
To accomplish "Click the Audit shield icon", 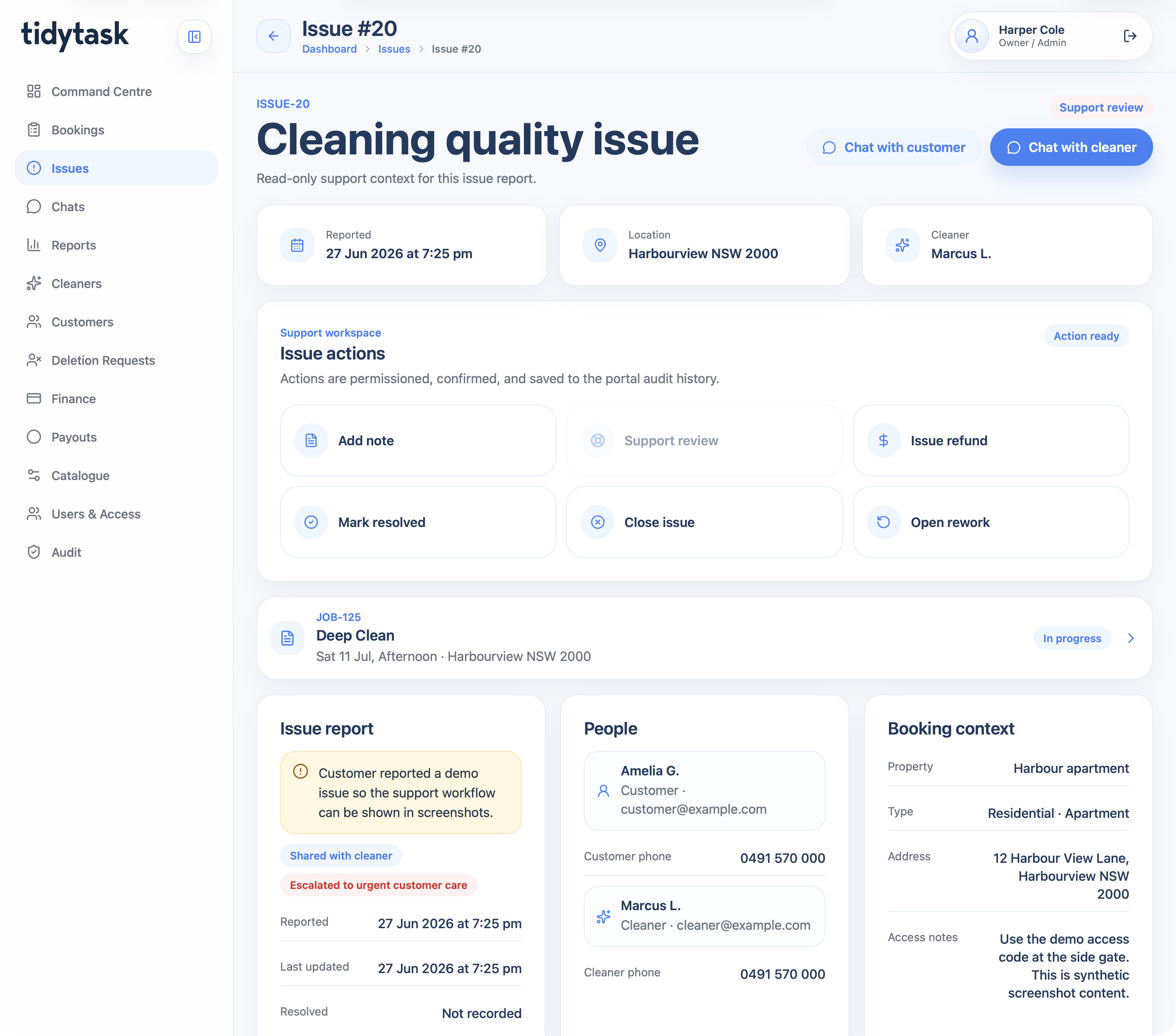I will coord(34,553).
